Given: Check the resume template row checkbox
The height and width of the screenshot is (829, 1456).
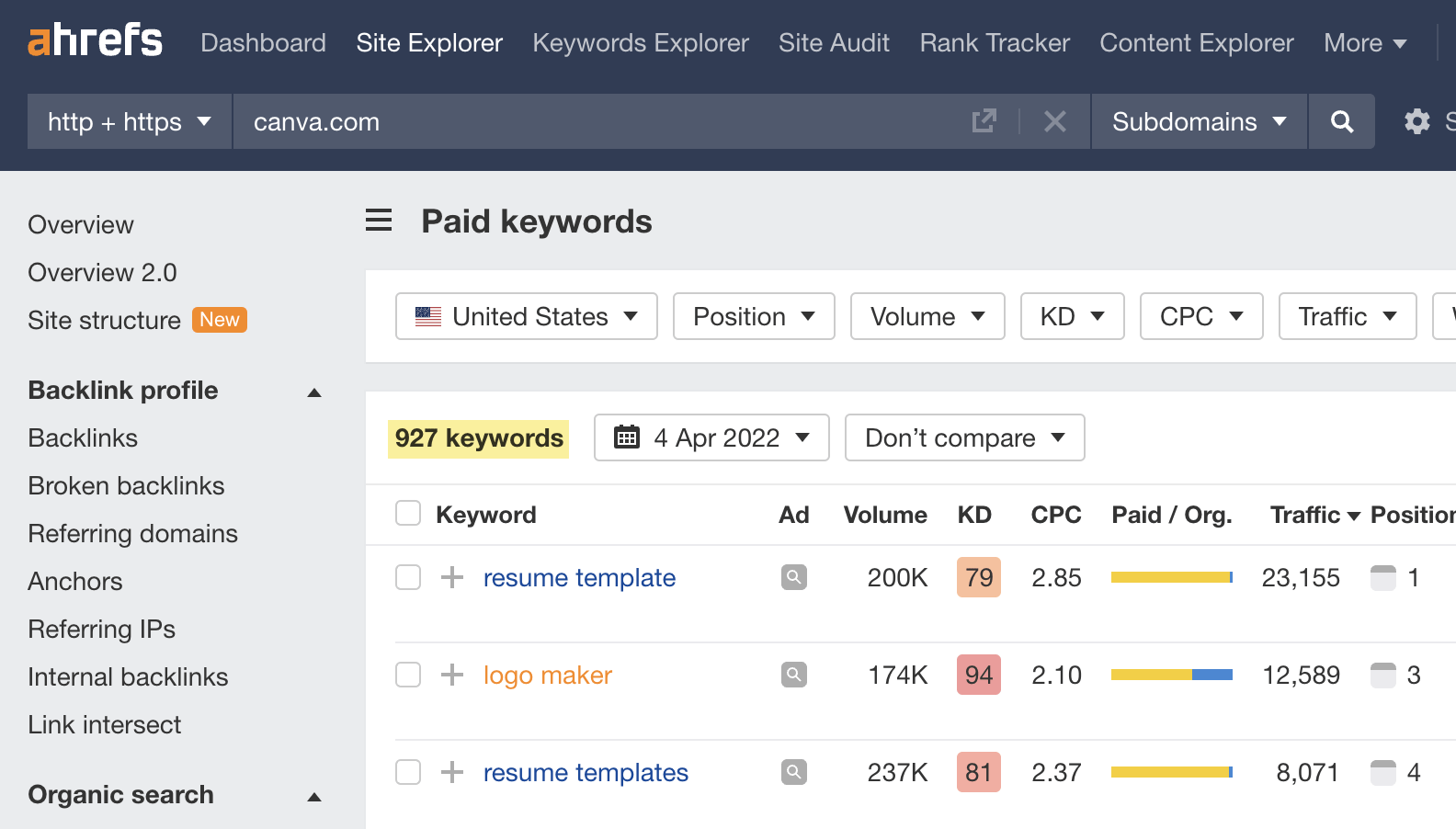Looking at the screenshot, I should click(x=408, y=577).
